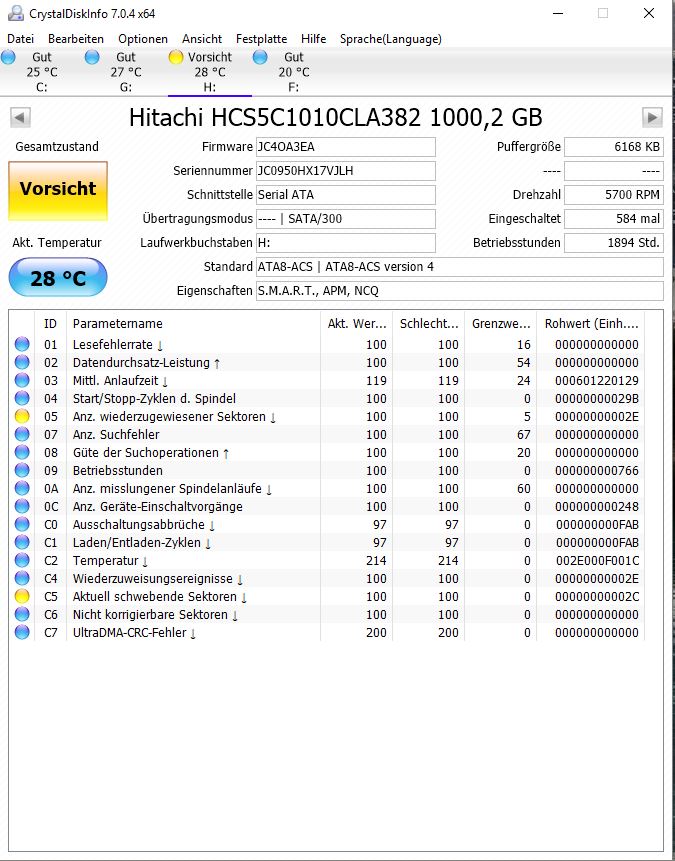Open the Datei menu

pos(20,39)
